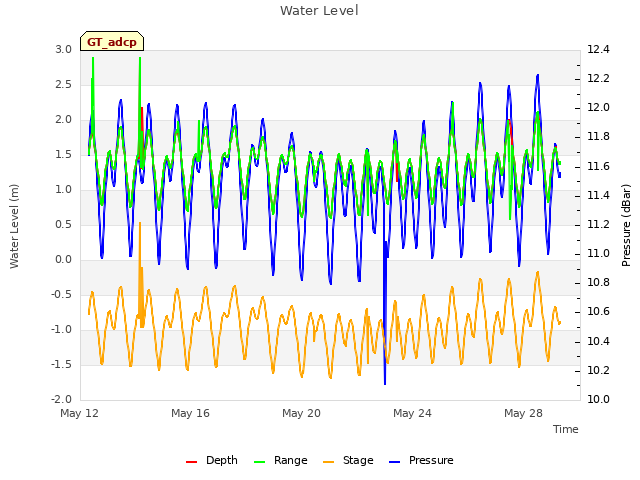Click the red Depth legend swatch
Image resolution: width=640 pixels, height=480 pixels.
pos(191,462)
